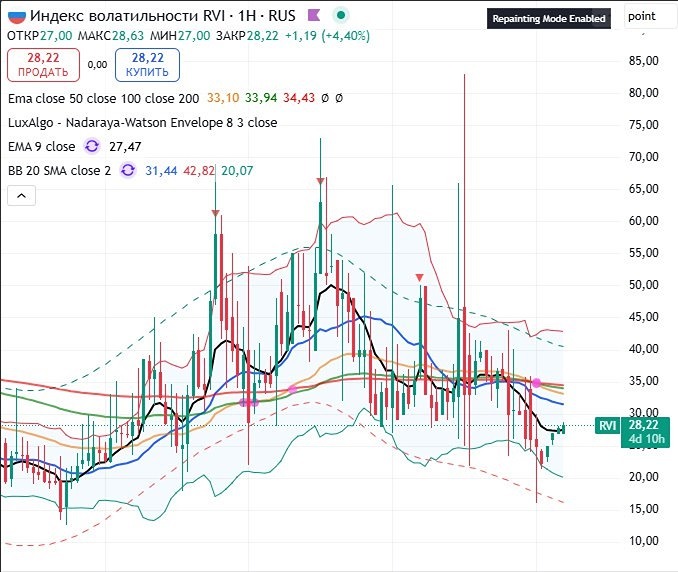The image size is (678, 572).
Task: Click the 10,00 price axis label
Action: [643, 540]
